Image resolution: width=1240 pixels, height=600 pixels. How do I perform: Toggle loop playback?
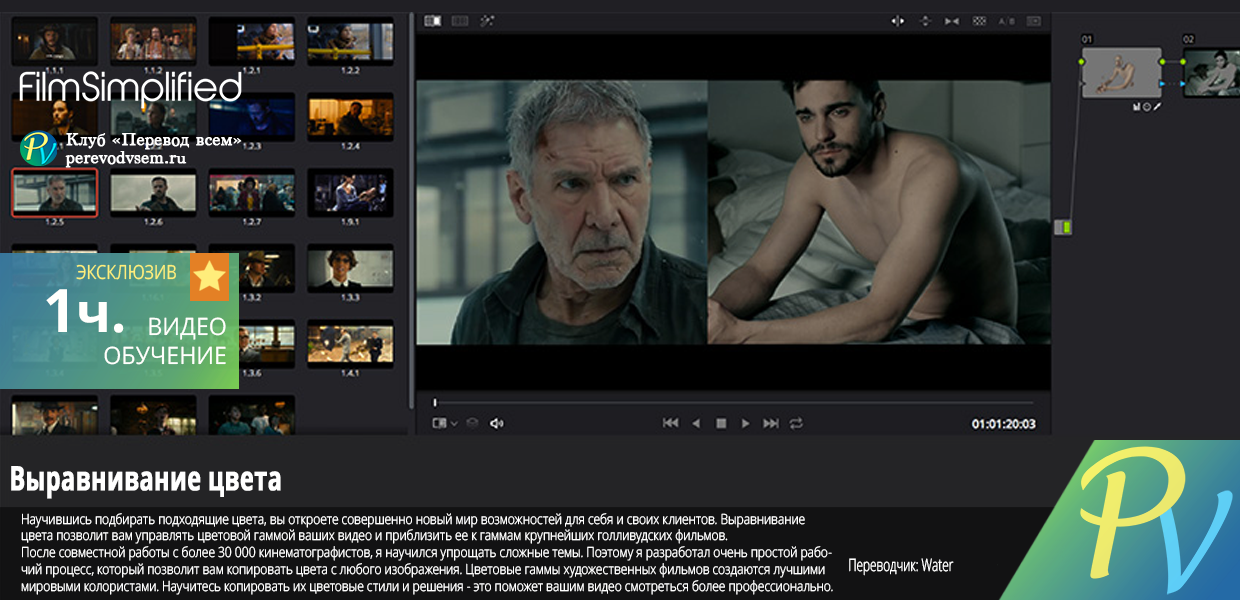[796, 423]
